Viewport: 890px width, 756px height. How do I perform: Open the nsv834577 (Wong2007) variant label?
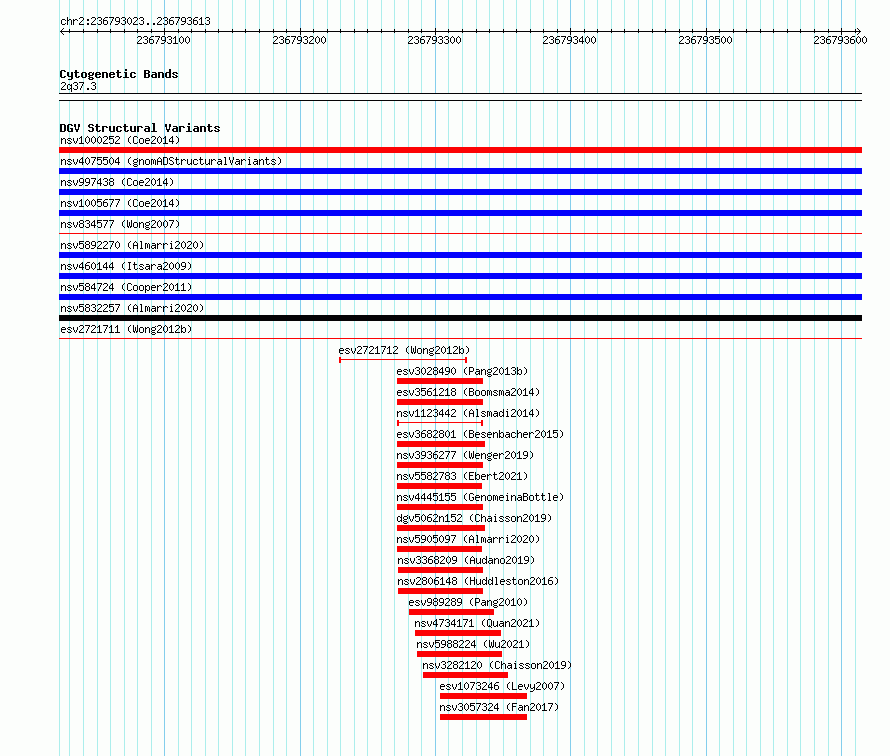(x=120, y=224)
